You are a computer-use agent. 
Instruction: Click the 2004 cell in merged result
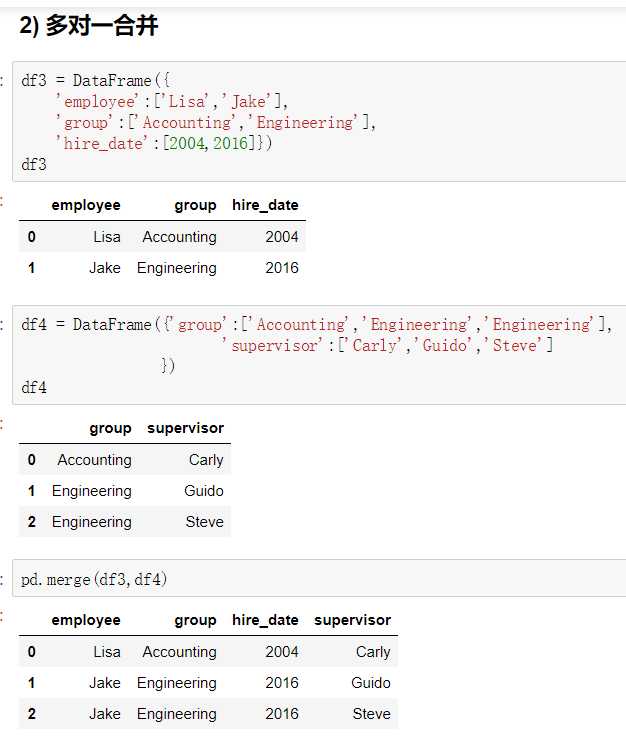(282, 652)
